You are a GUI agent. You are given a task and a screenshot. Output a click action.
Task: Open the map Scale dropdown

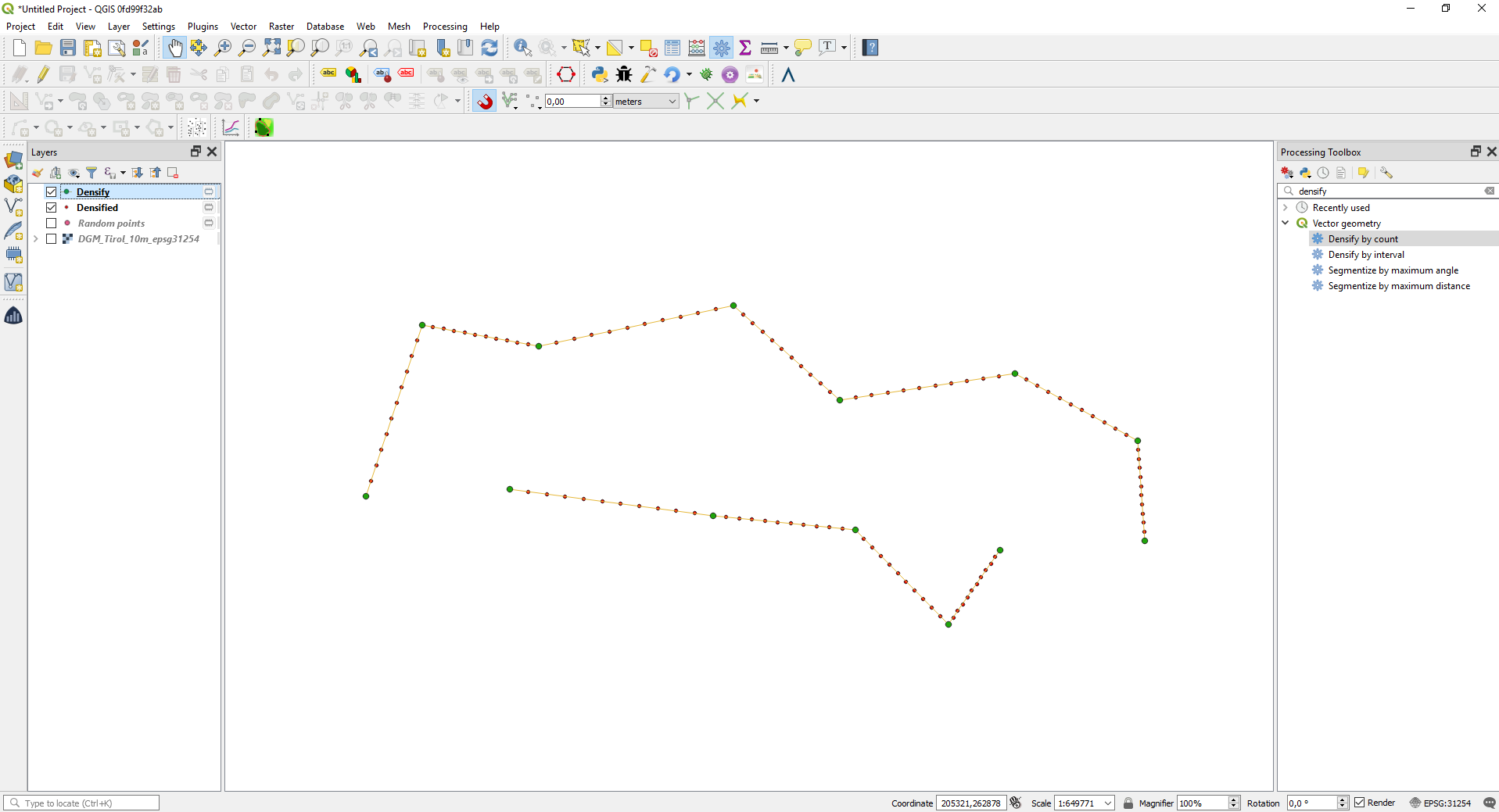click(1108, 803)
